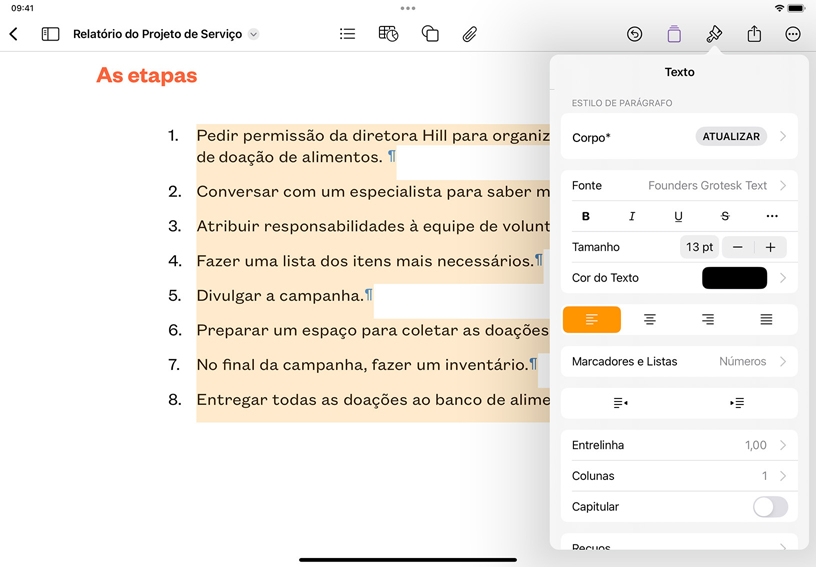Select right text alignment
This screenshot has width=816, height=567.
[x=708, y=319]
